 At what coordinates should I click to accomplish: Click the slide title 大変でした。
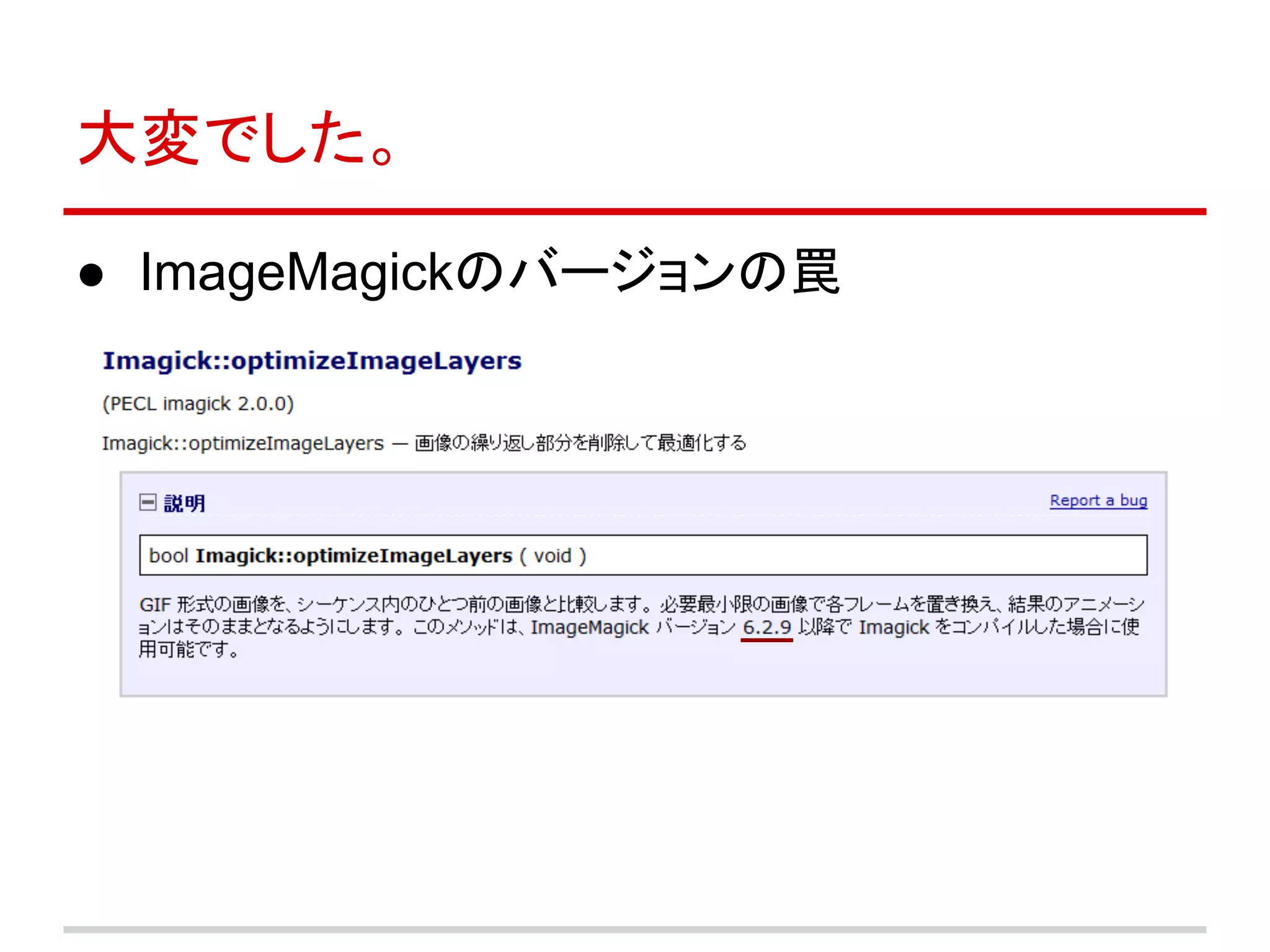[237, 138]
